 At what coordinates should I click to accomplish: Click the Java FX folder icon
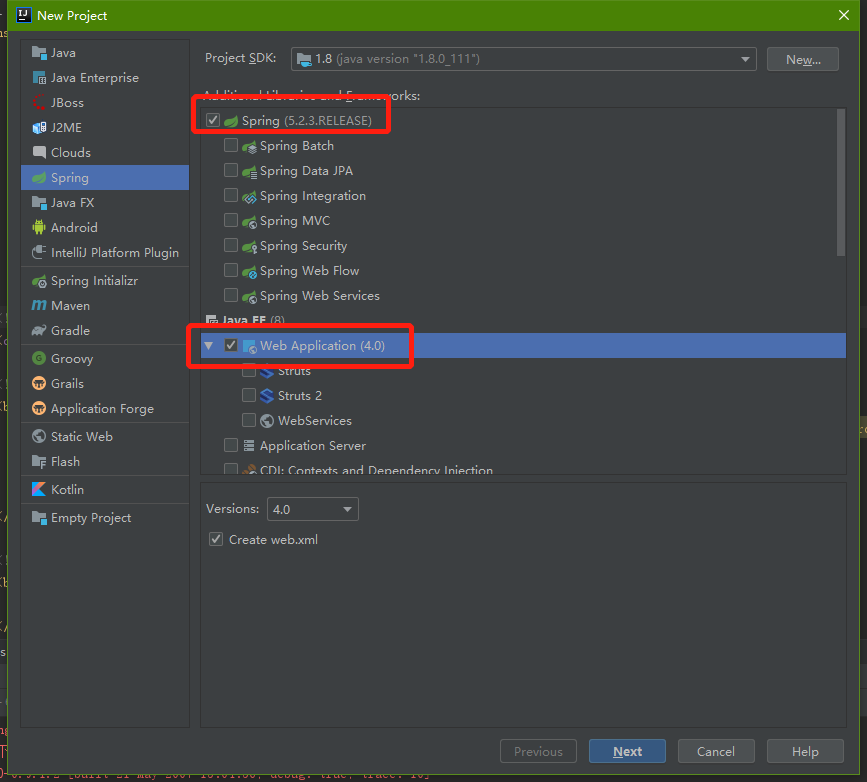pos(39,203)
